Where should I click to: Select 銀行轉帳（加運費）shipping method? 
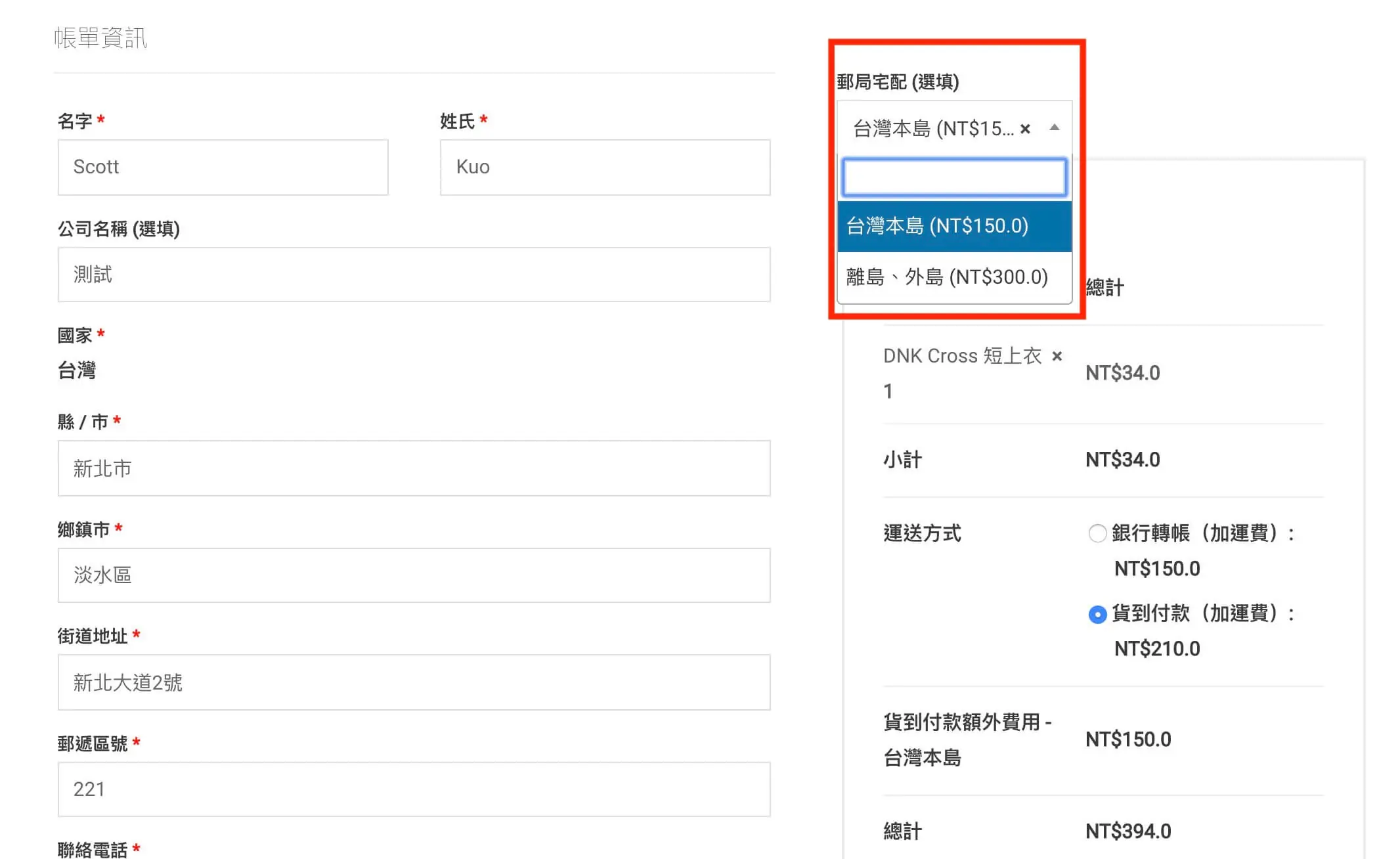tap(1097, 533)
